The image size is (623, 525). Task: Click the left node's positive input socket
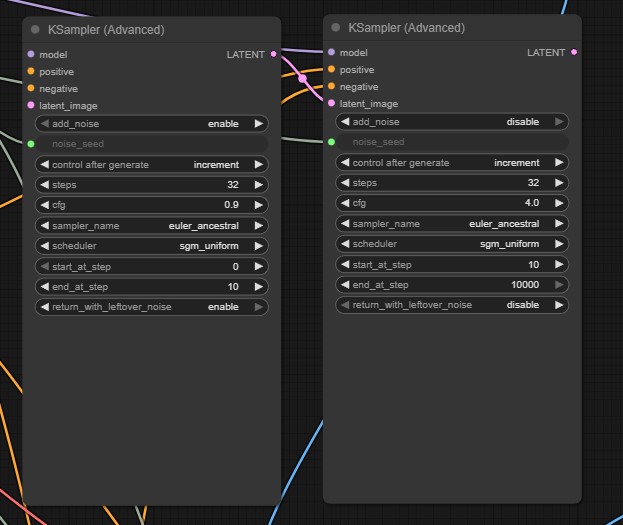click(31, 71)
